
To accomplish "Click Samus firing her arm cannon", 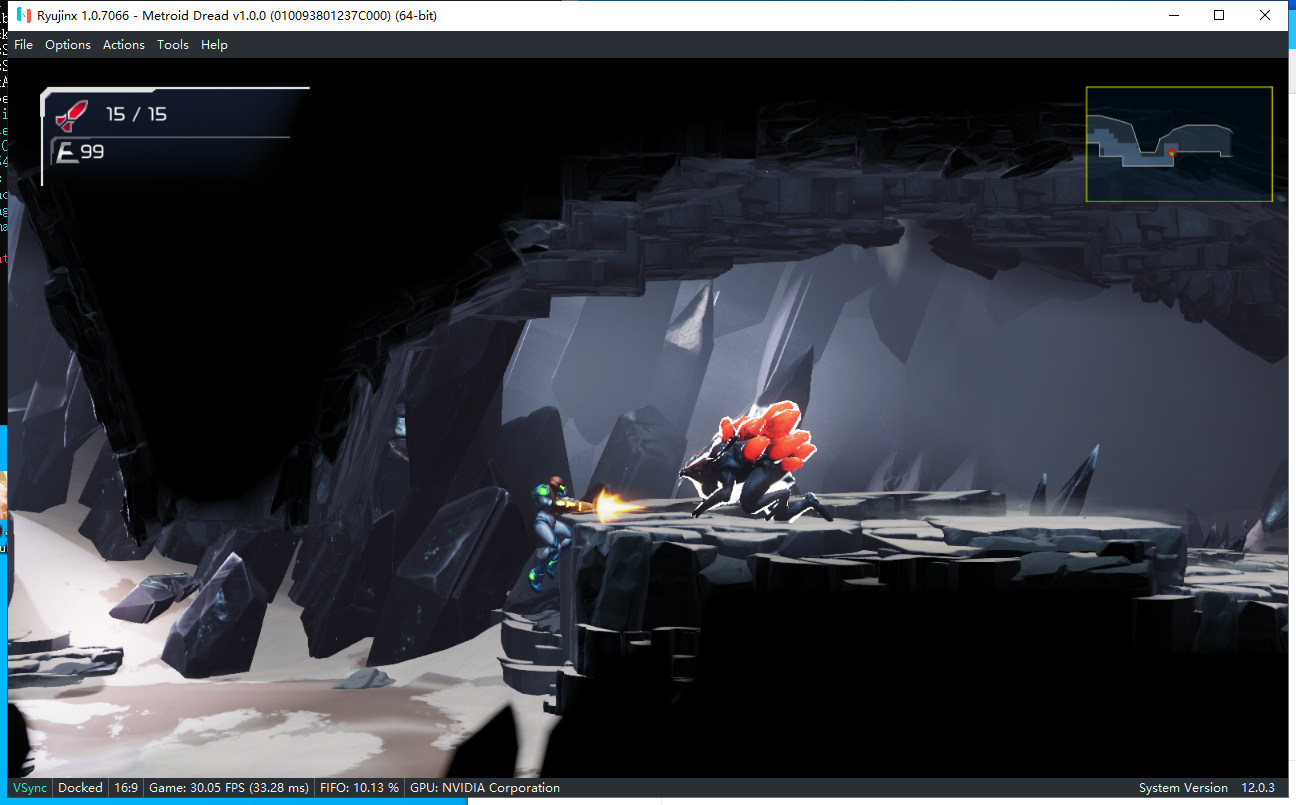I will [550, 528].
